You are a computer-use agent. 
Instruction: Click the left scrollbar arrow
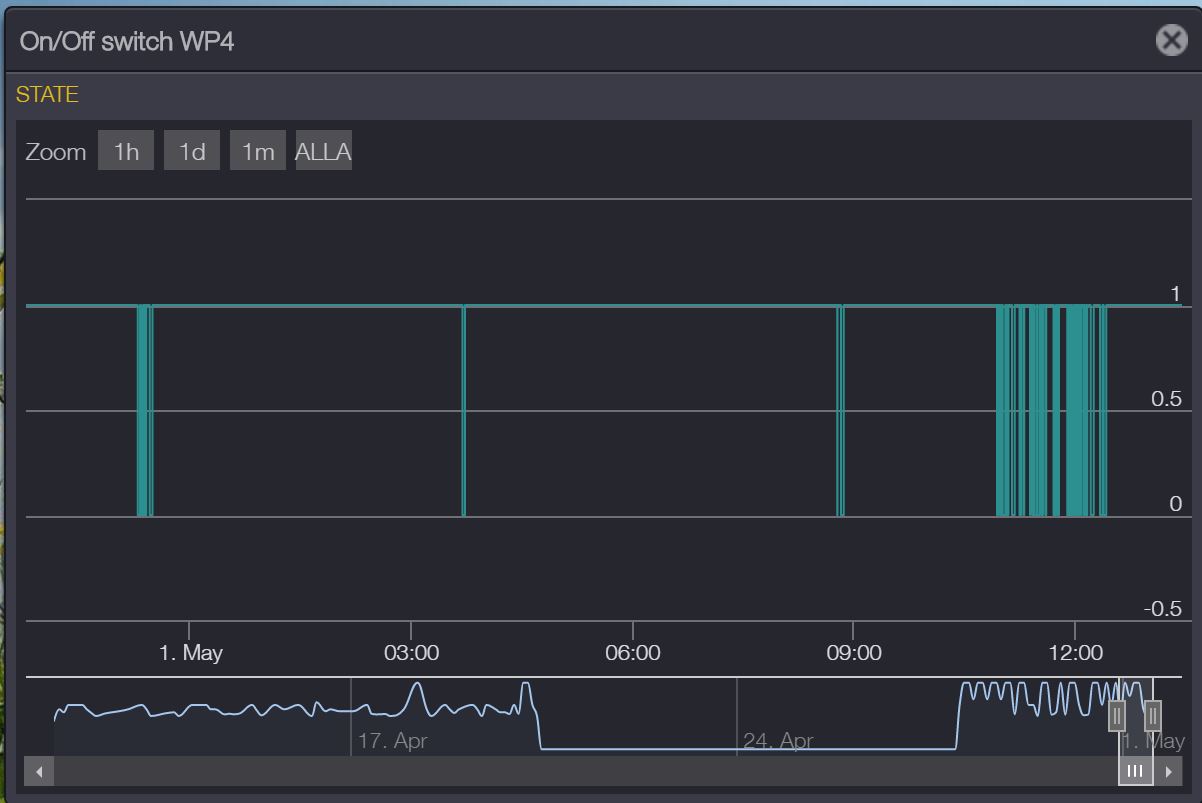(x=40, y=771)
